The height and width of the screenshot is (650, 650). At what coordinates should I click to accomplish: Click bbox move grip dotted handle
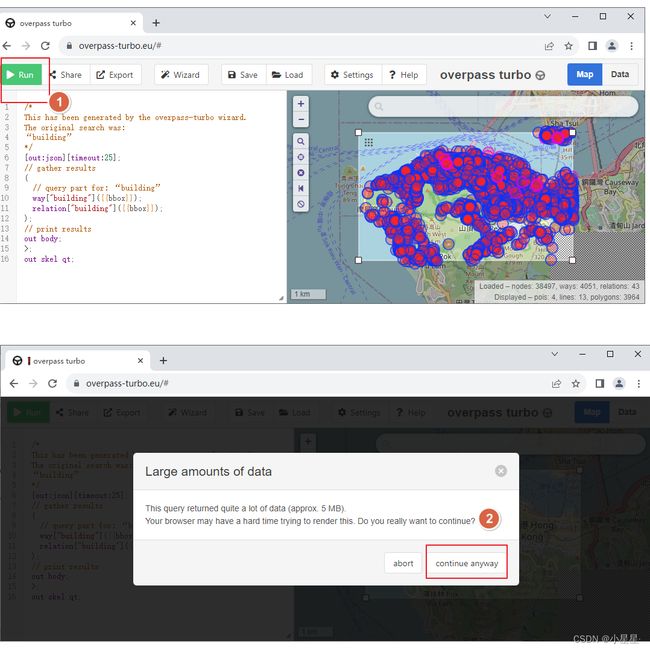[369, 143]
